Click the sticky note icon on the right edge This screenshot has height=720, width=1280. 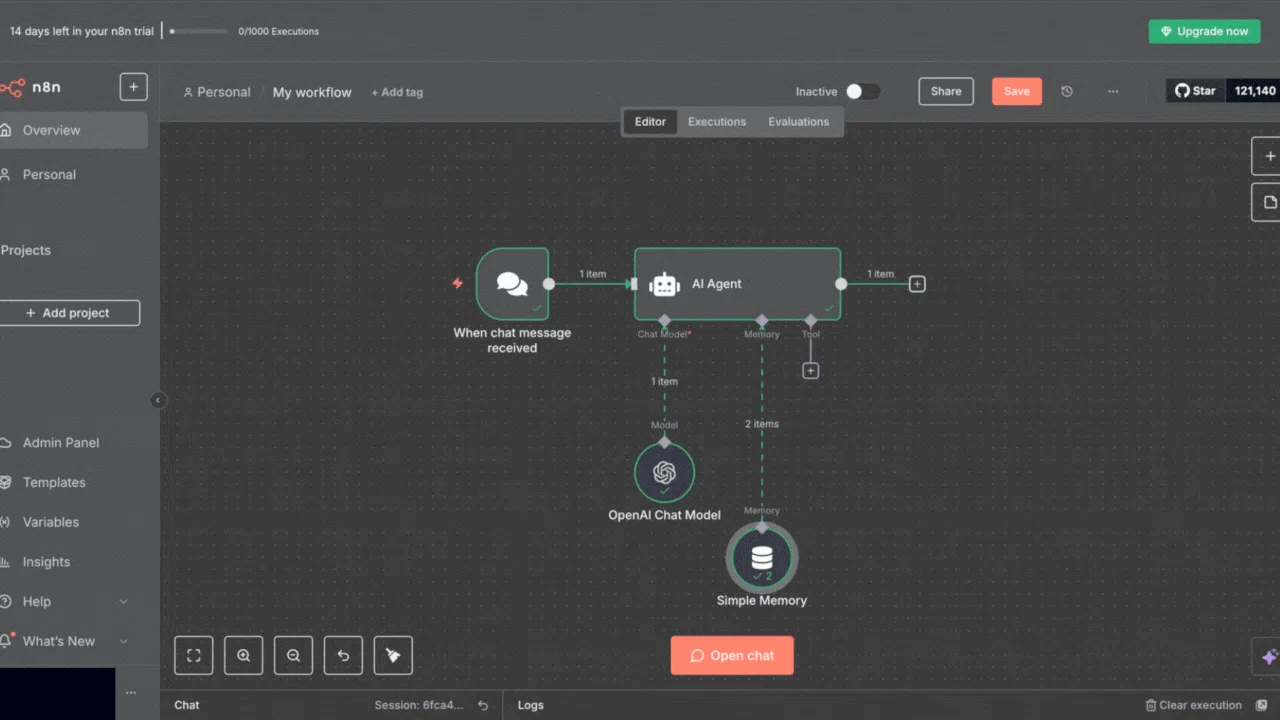click(x=1268, y=202)
